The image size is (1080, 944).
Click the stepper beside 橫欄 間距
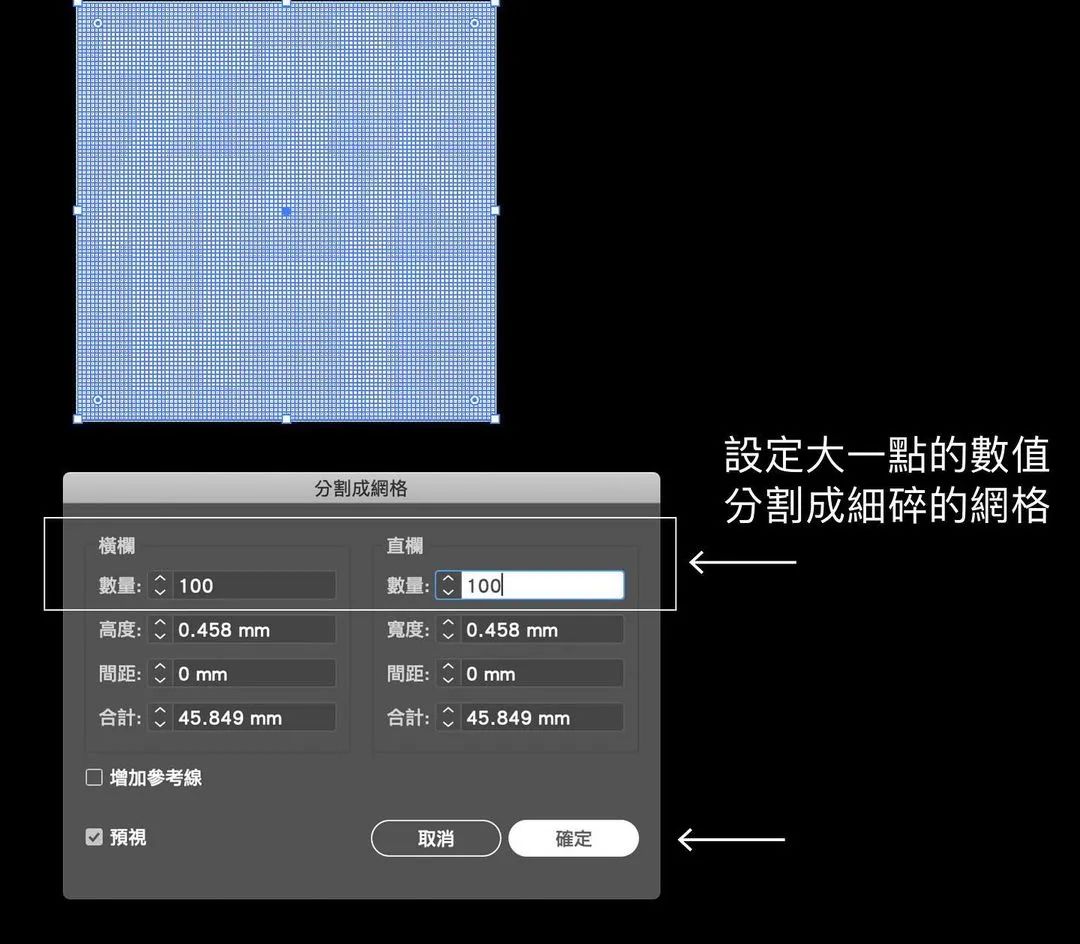[x=160, y=674]
